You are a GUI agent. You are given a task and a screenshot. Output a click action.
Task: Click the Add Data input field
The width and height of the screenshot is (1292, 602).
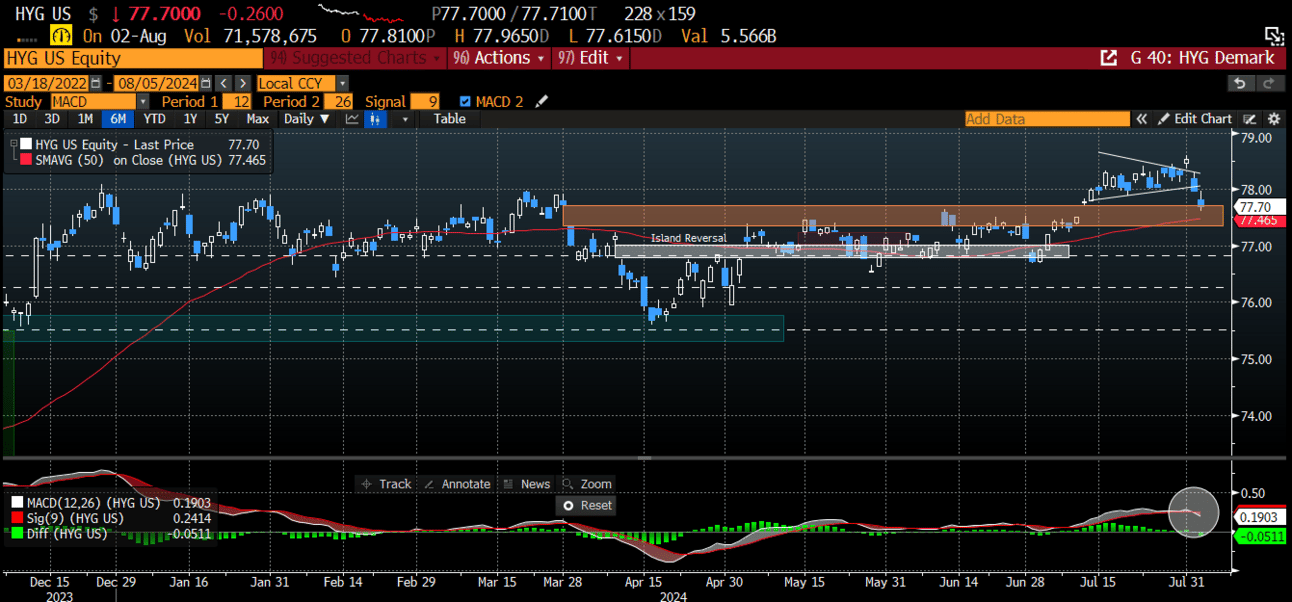1047,119
